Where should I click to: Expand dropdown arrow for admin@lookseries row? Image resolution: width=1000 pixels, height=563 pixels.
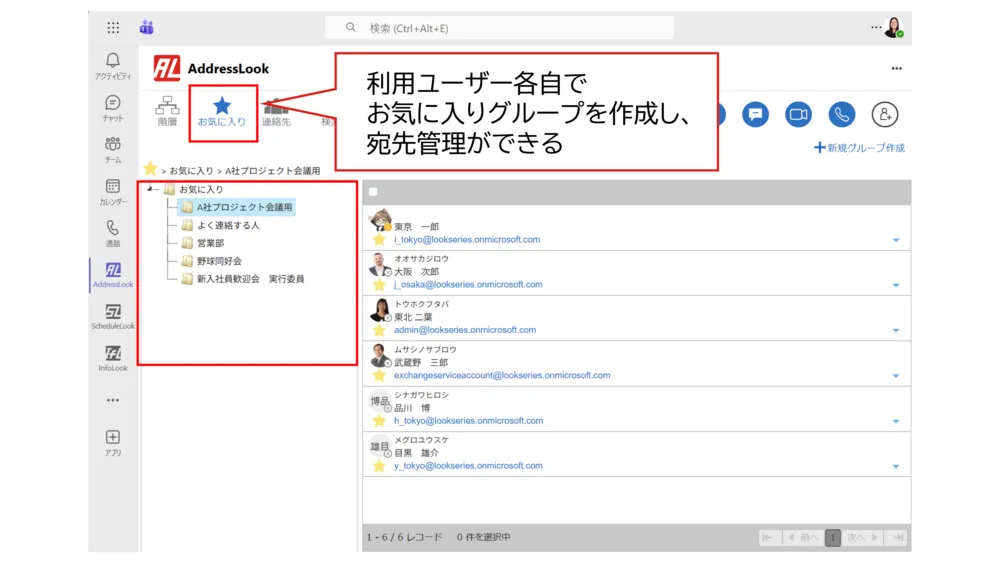point(896,331)
